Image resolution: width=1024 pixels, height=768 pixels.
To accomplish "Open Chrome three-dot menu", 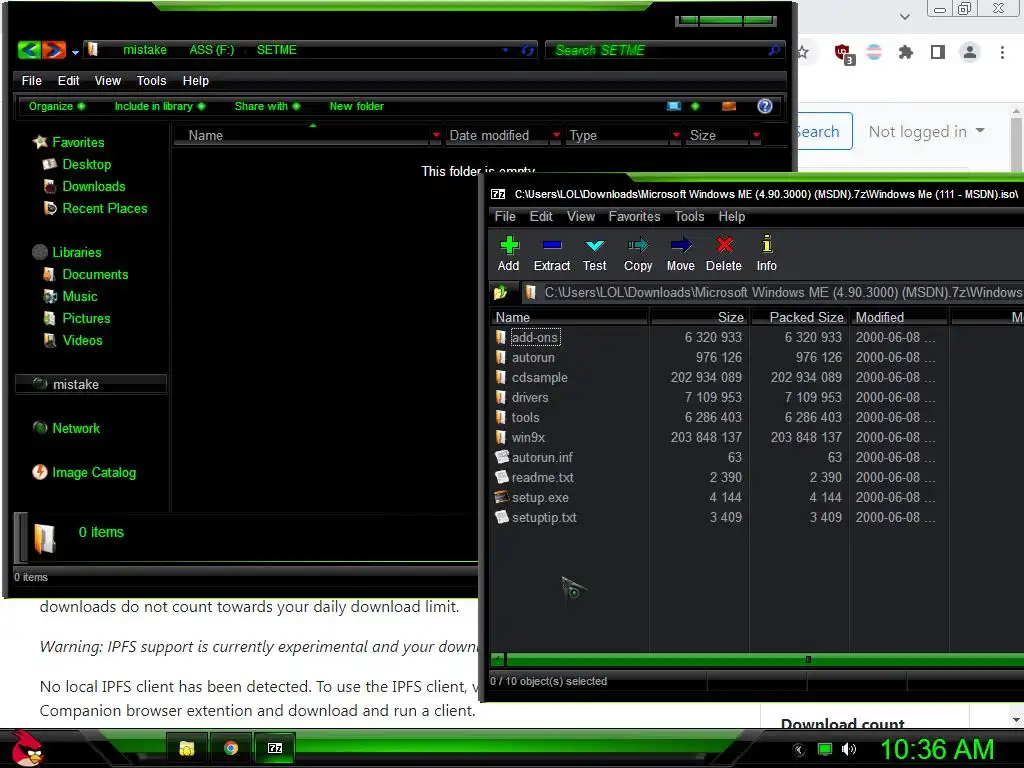I will click(1002, 52).
